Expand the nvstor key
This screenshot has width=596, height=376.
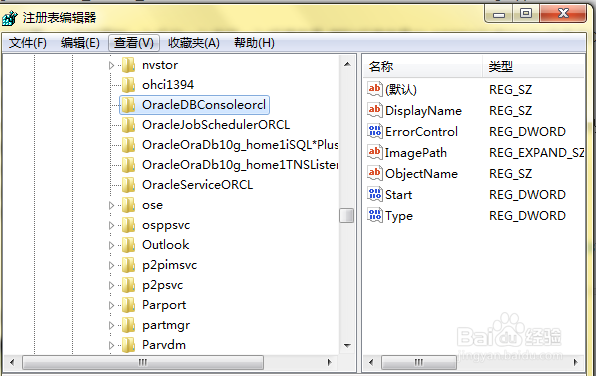pyautogui.click(x=111, y=65)
